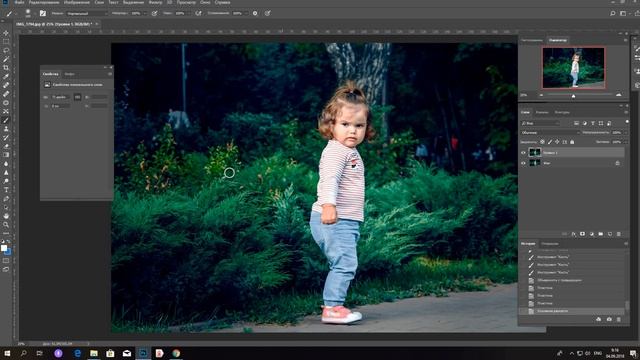Screen dimensions: 640x360
Task: Switch to the Гистограмма tab
Action: pos(532,40)
